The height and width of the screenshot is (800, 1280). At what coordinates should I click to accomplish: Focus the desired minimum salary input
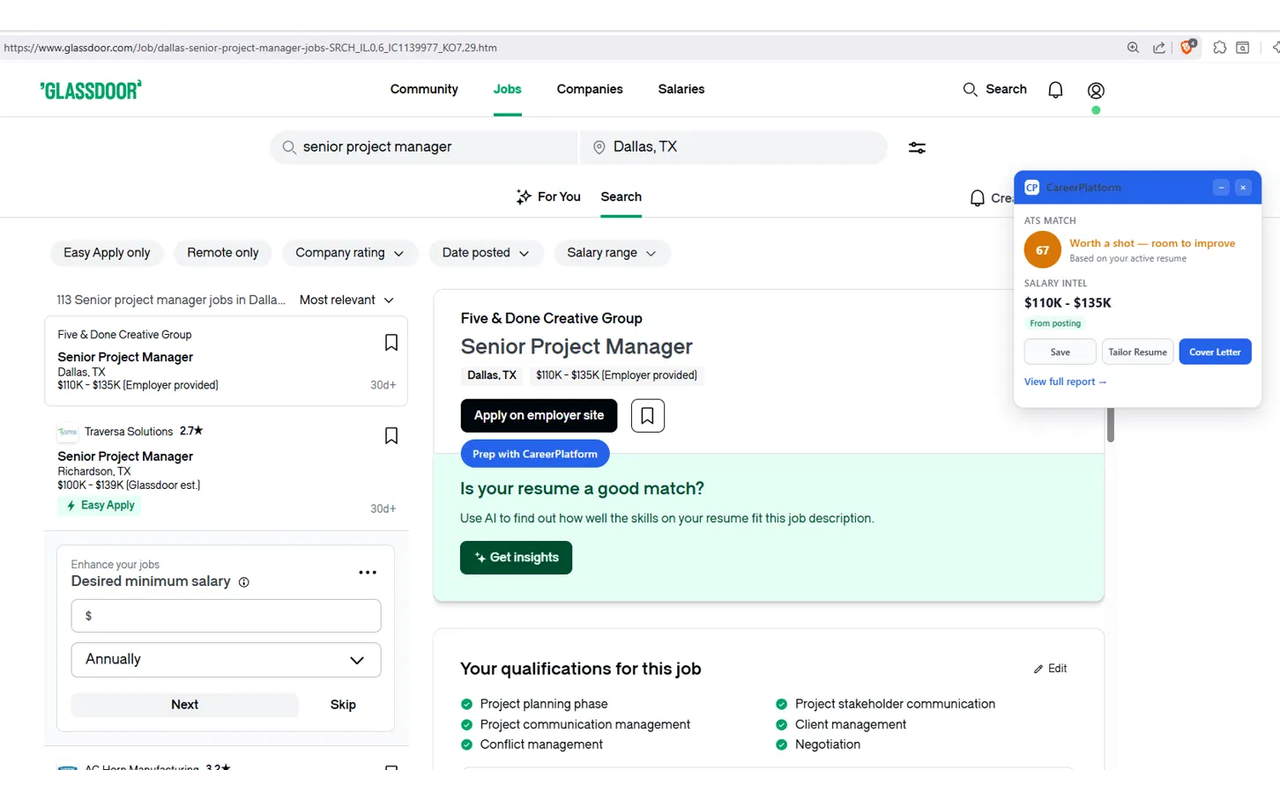pos(226,616)
